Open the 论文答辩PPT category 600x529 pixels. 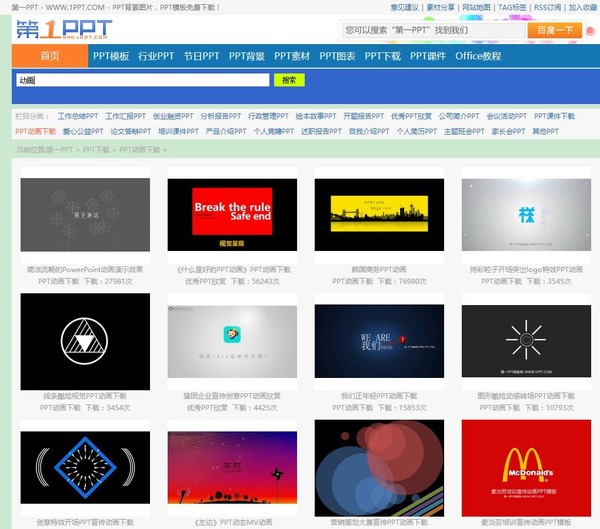(131, 131)
